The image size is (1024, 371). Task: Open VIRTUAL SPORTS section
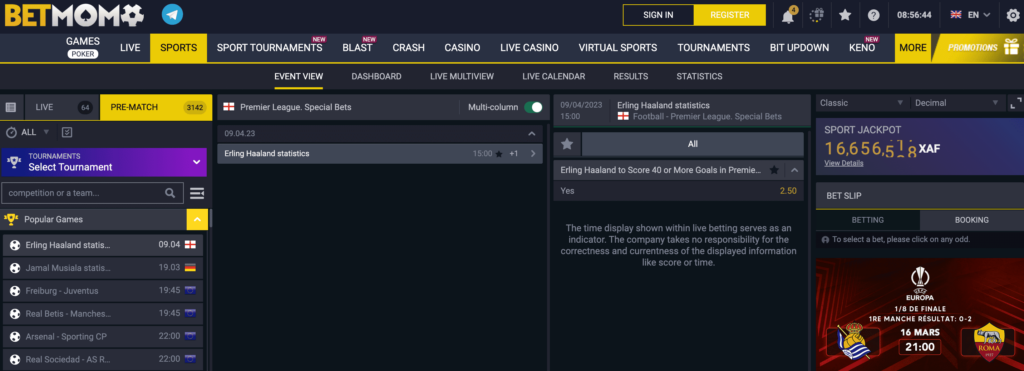(618, 48)
